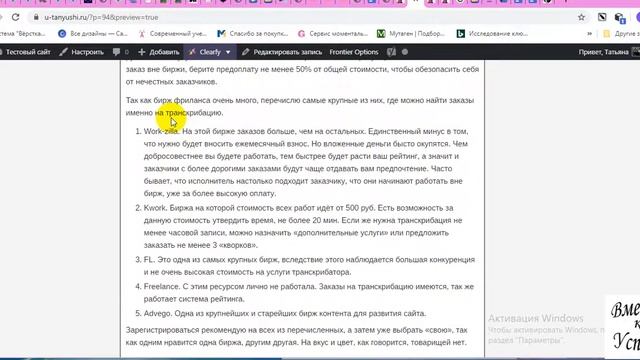Reload the current browser page
Image resolution: width=640 pixels, height=360 pixels.
[x=16, y=17]
